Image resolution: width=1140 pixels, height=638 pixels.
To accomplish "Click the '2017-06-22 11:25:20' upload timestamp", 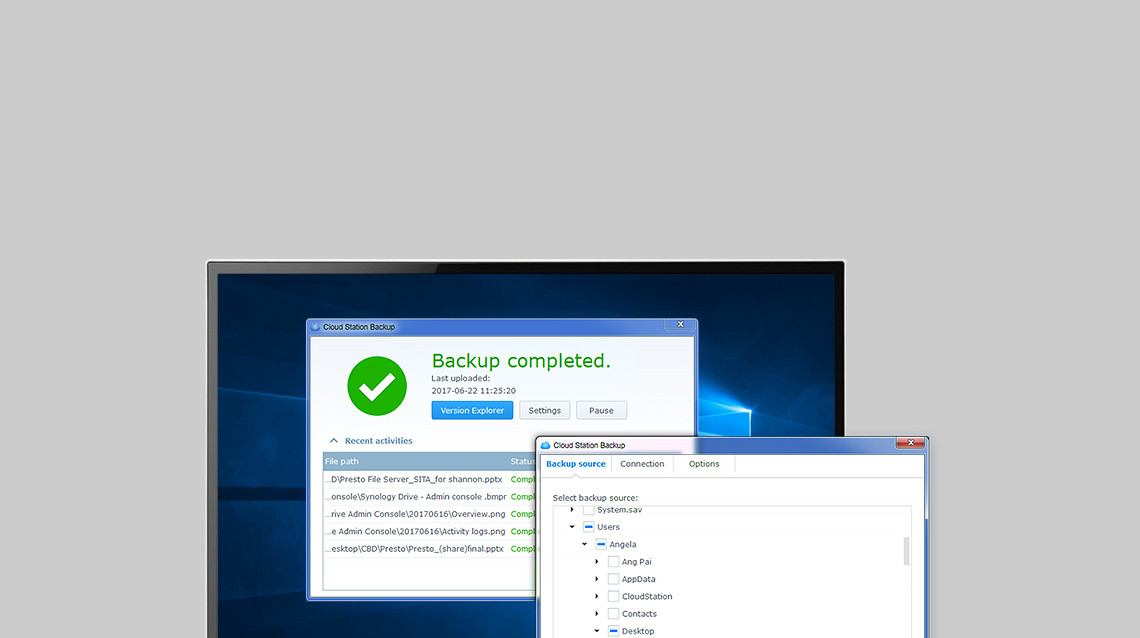I will point(473,391).
